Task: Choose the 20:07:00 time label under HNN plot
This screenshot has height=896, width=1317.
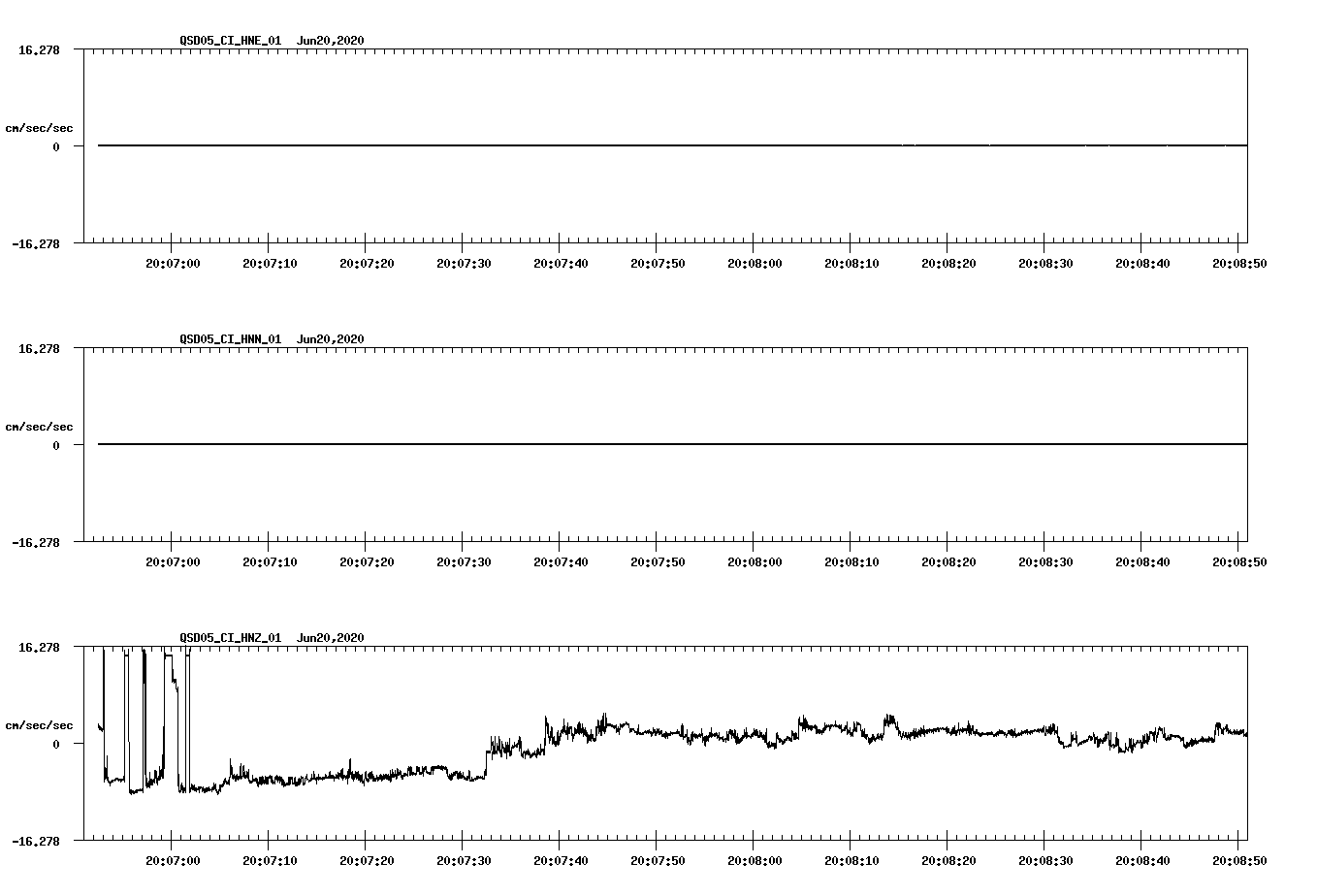Action: tap(173, 562)
